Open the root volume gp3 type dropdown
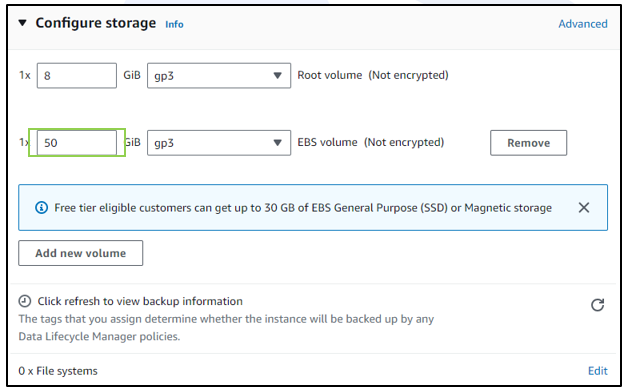 (x=219, y=75)
